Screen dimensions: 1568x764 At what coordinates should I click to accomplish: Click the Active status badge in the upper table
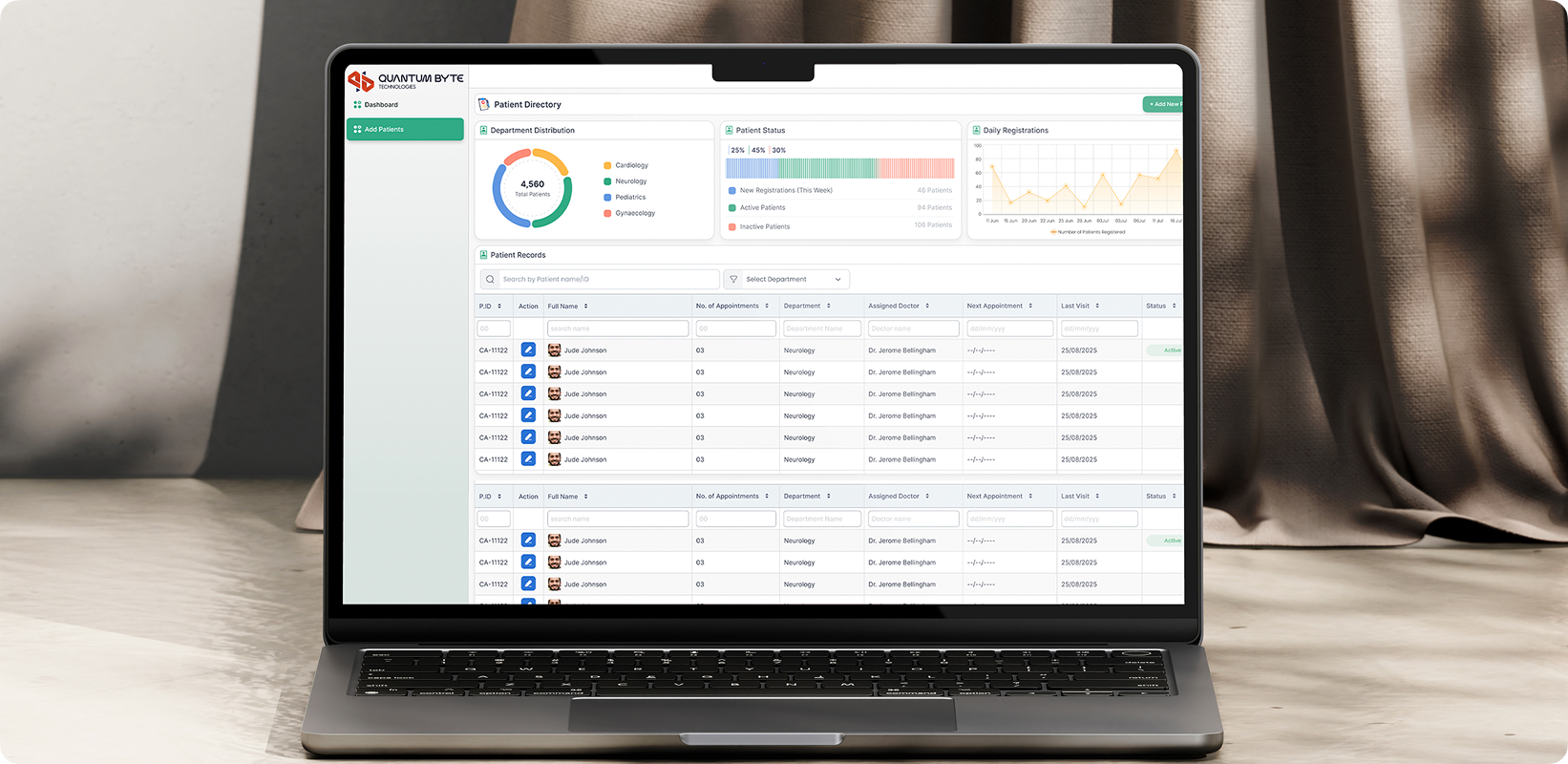(1170, 350)
